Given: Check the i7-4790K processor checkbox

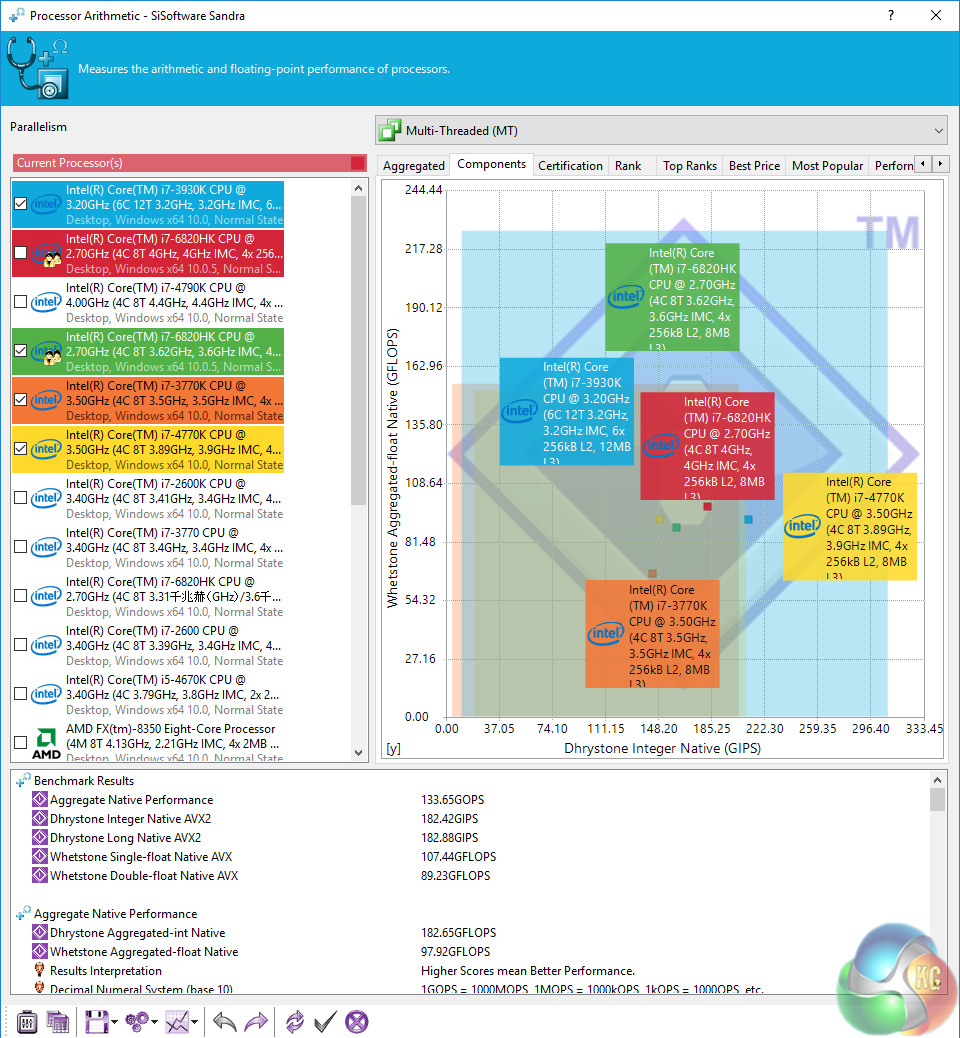Looking at the screenshot, I should pos(21,302).
